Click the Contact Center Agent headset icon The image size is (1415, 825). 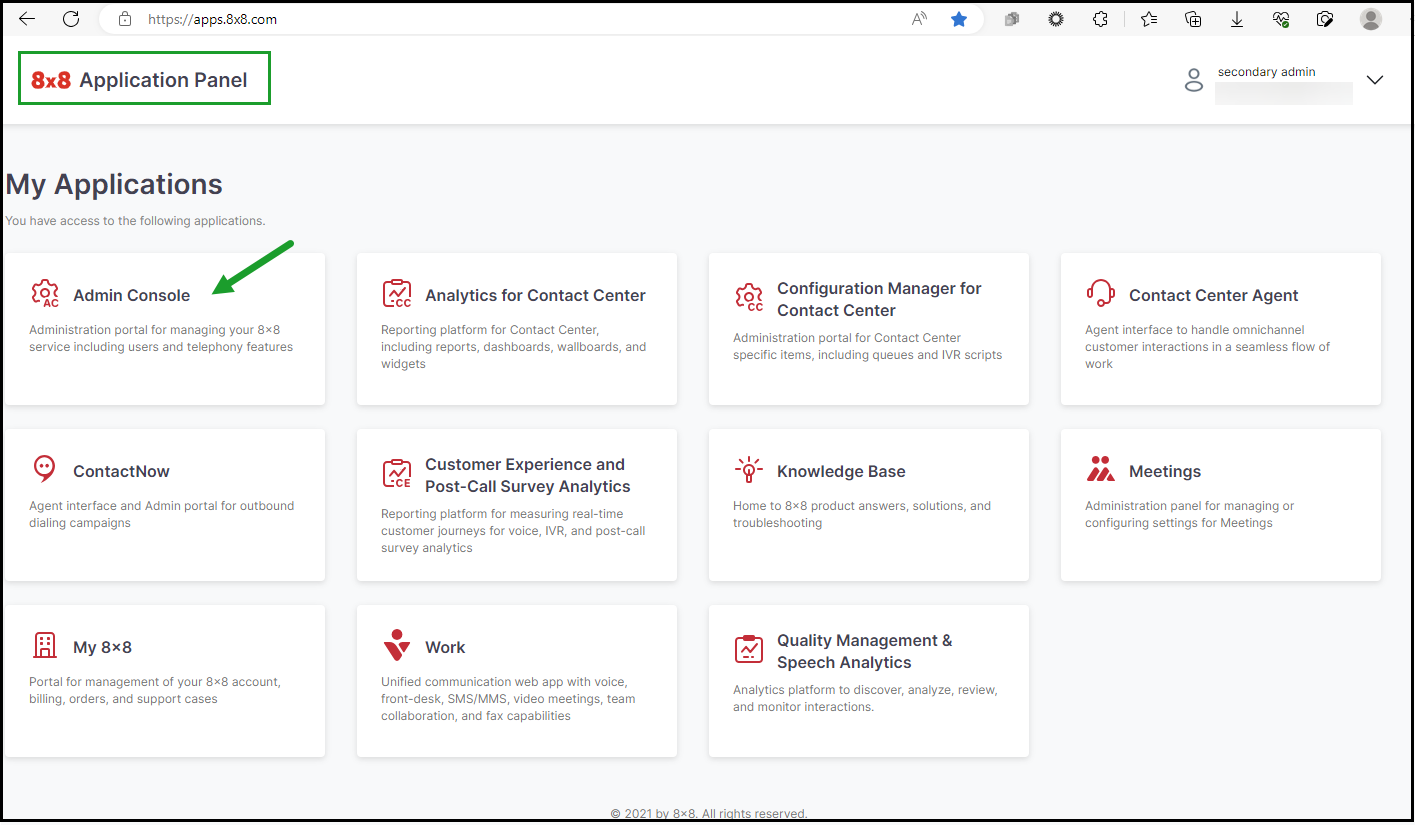(1101, 294)
